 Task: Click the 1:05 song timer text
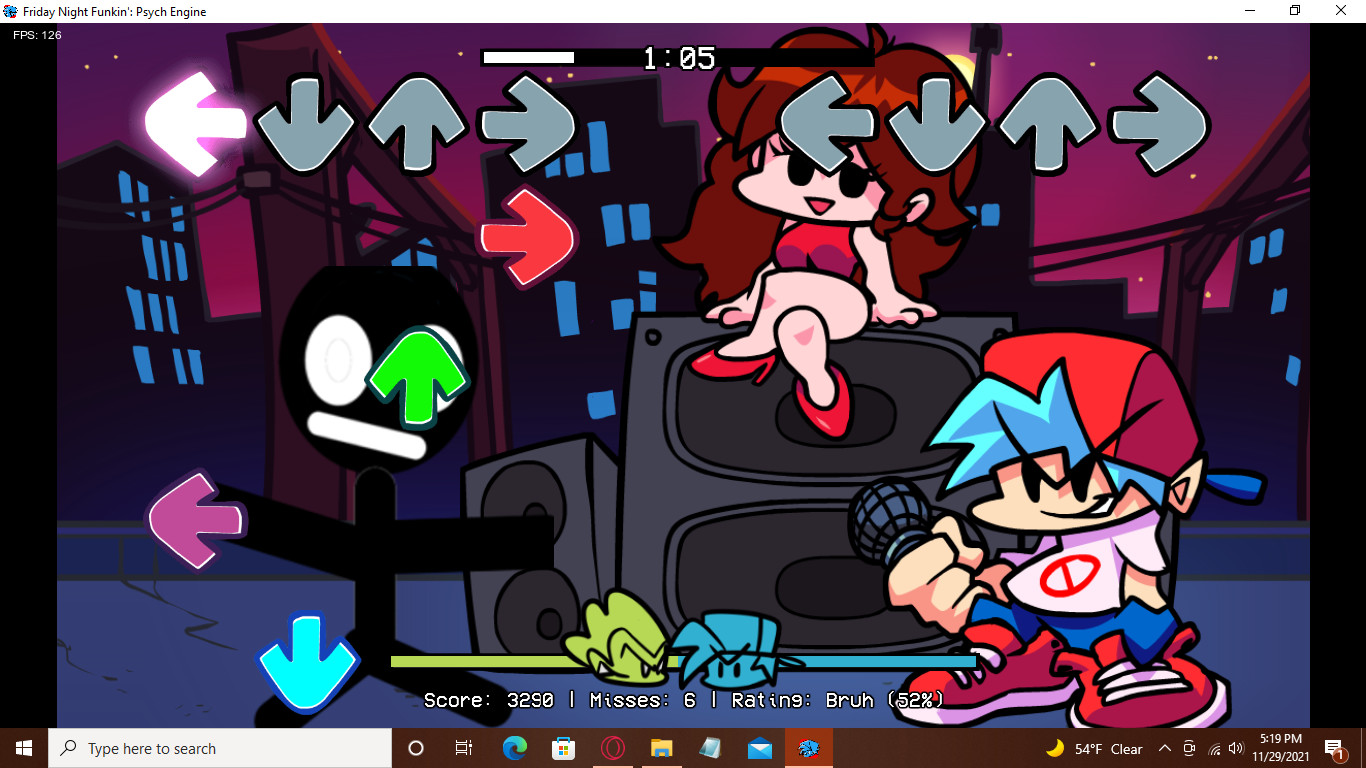point(679,58)
